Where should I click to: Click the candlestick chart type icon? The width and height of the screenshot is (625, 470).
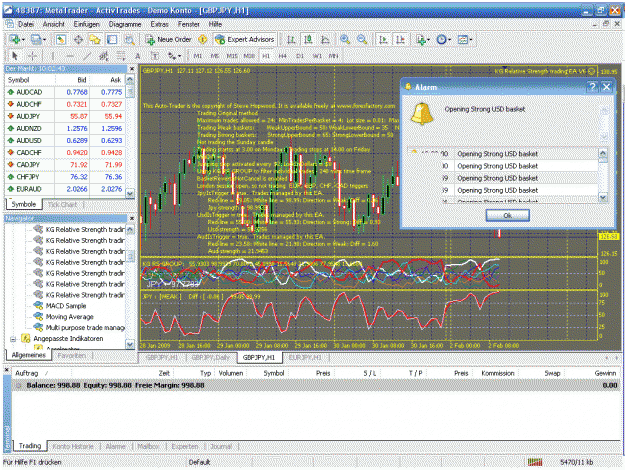coord(308,39)
